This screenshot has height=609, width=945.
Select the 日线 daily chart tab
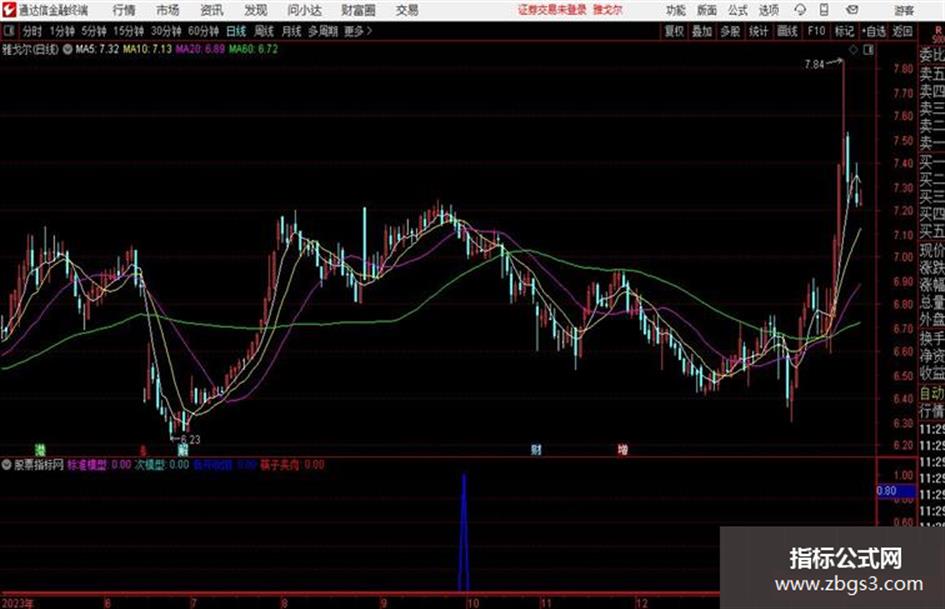coord(236,31)
